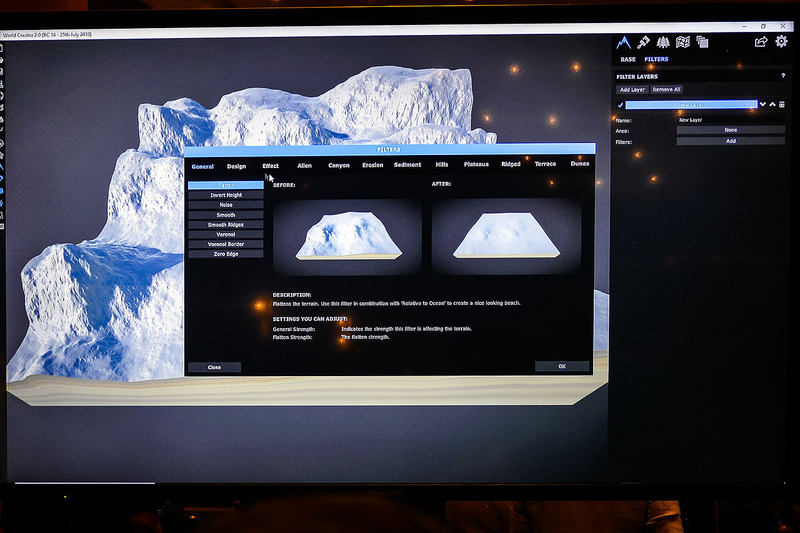Screen dimensions: 800x533
Task: Open the map icon panel
Action: (x=683, y=42)
